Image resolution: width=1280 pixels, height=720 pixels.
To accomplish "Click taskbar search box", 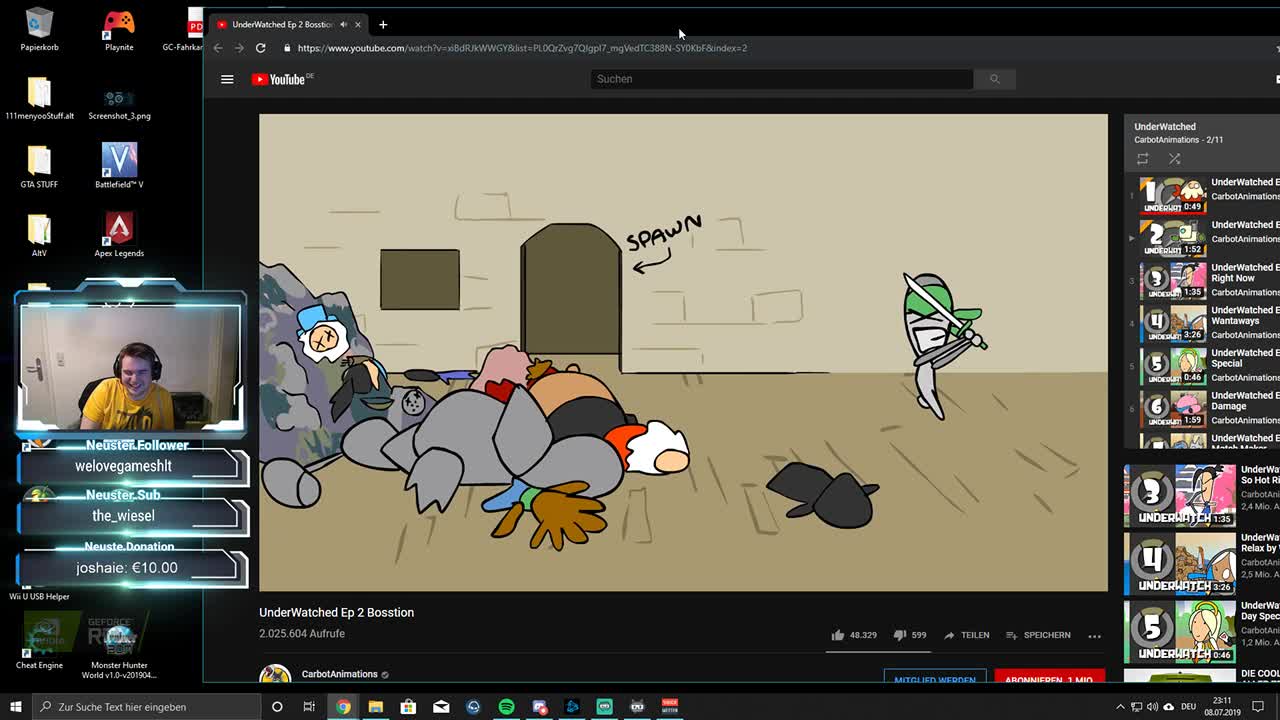I will coord(147,707).
